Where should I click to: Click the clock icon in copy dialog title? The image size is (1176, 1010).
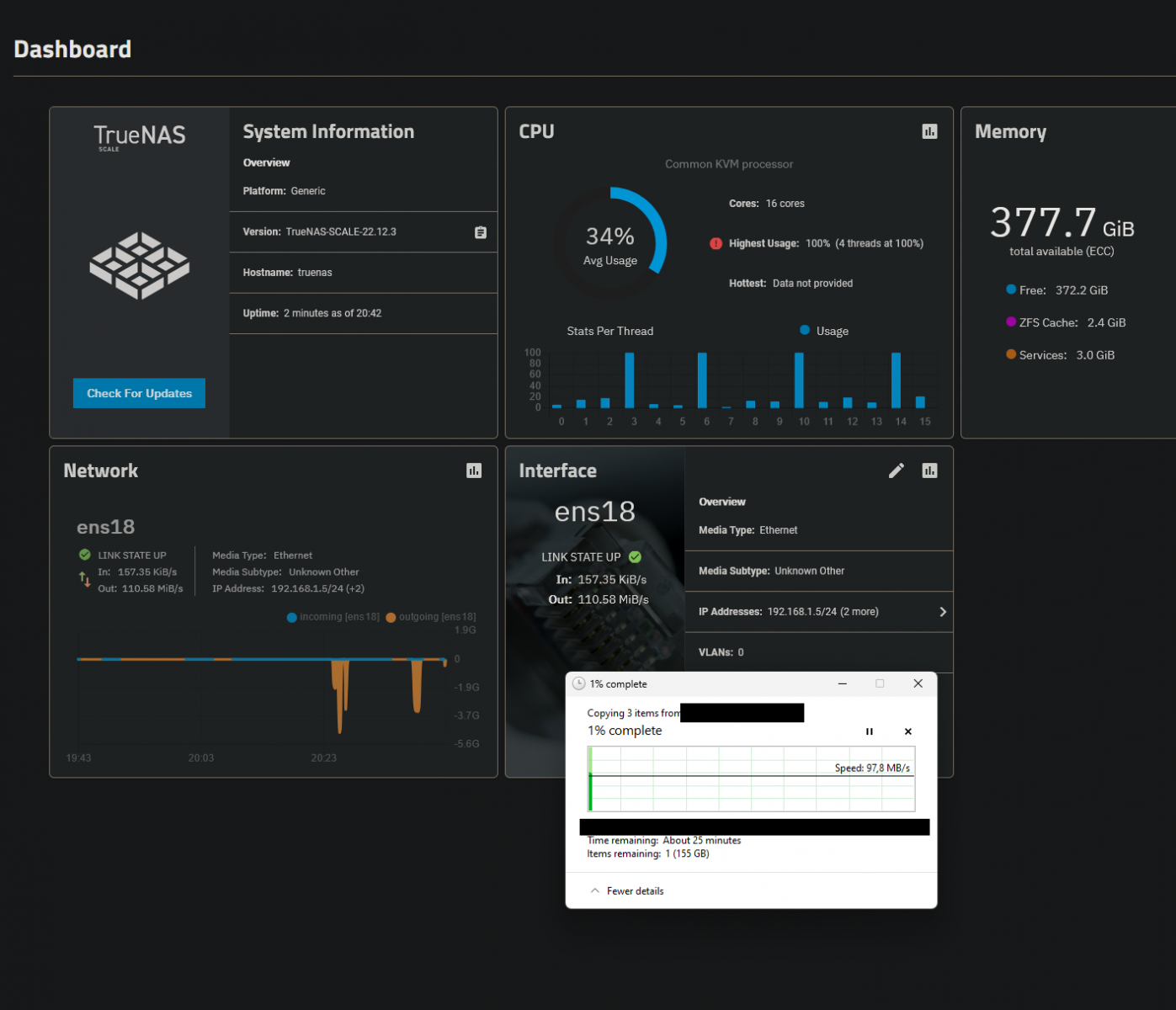(x=578, y=683)
